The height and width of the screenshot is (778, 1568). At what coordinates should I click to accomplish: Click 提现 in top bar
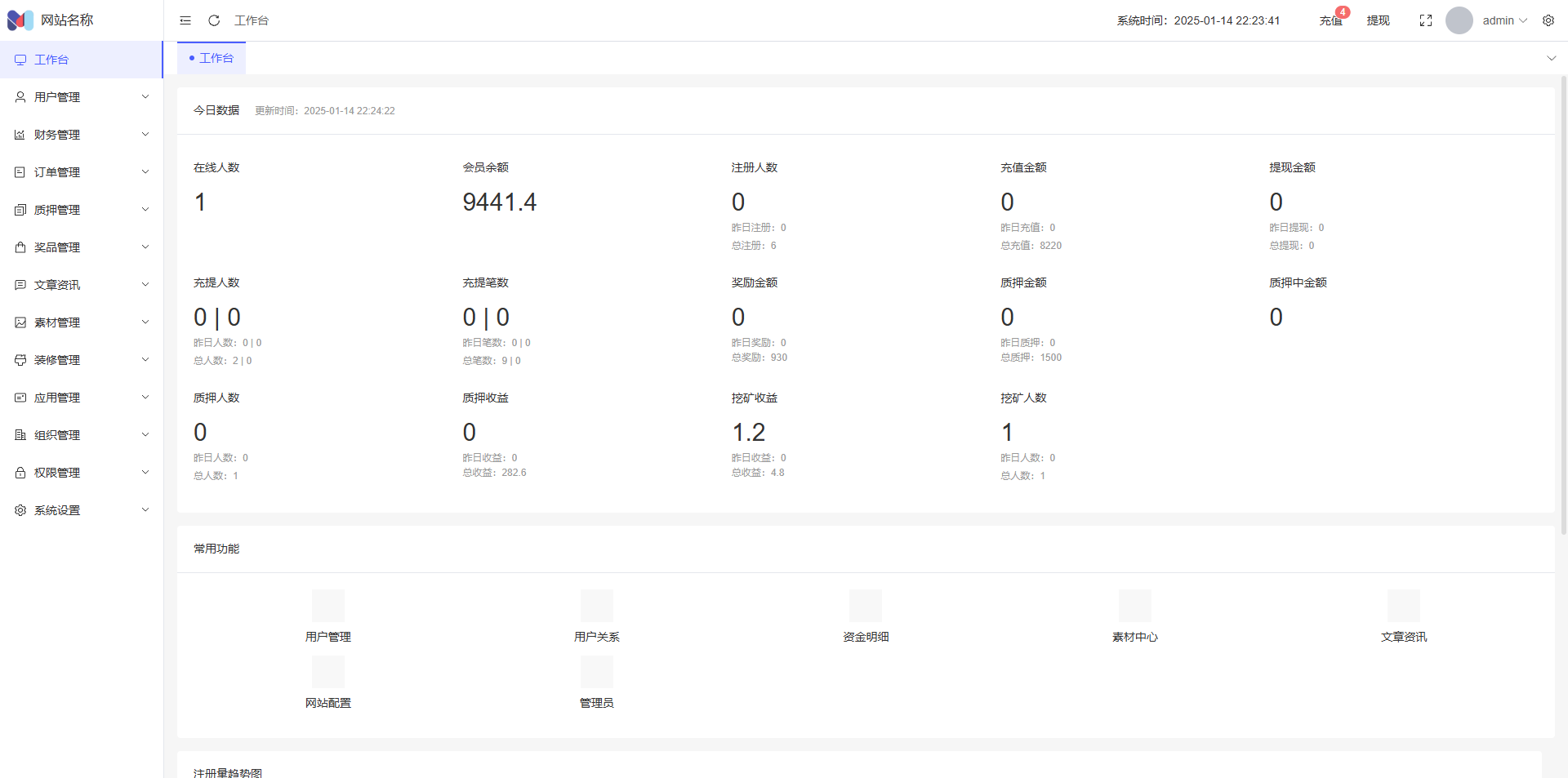(x=1378, y=20)
